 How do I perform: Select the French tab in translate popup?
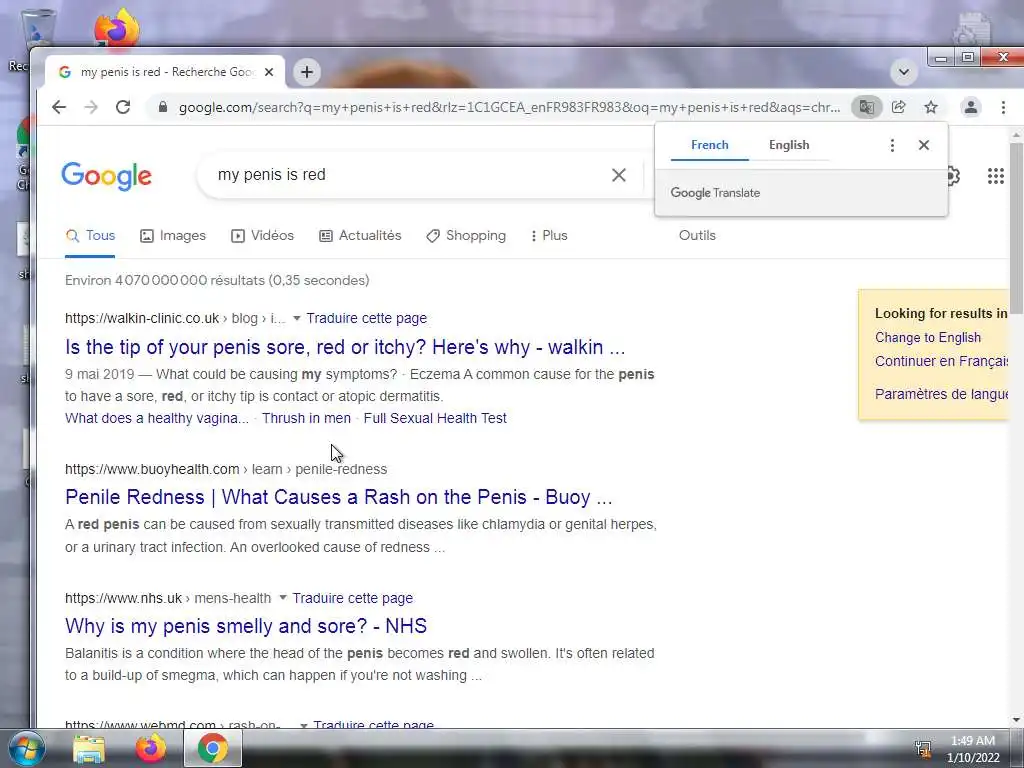click(709, 145)
